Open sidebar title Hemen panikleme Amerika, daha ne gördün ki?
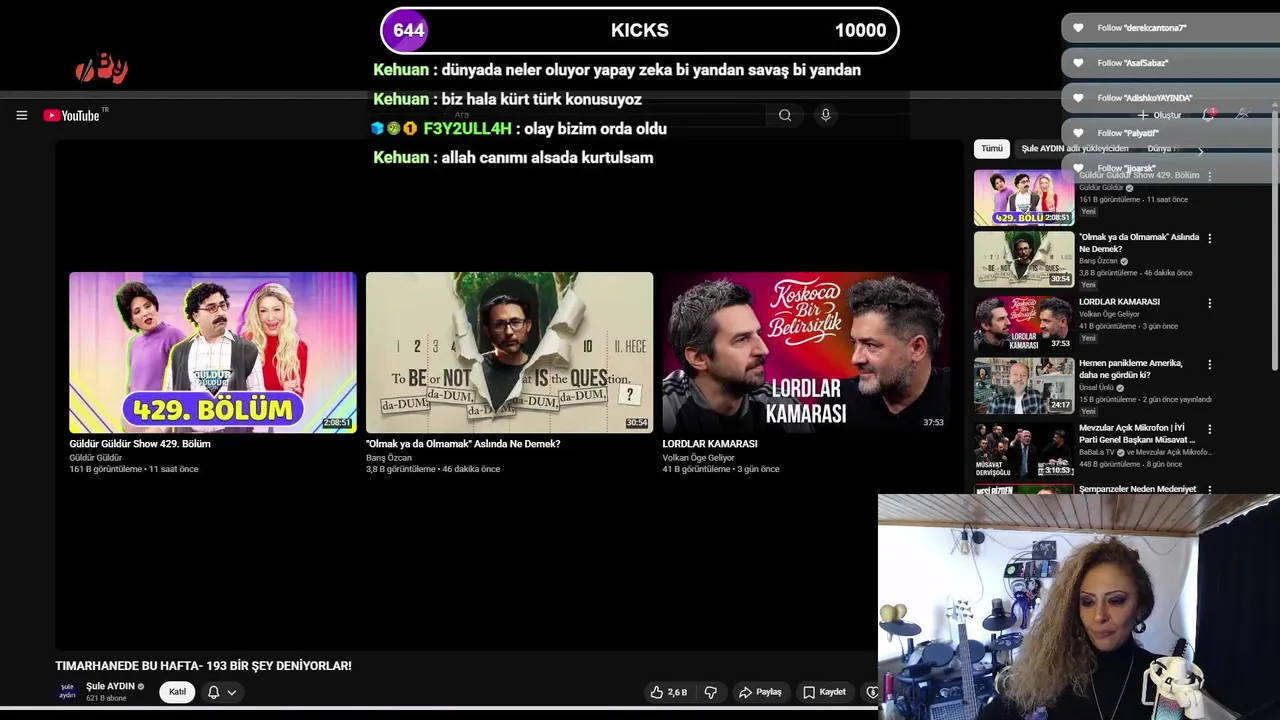 1130,369
